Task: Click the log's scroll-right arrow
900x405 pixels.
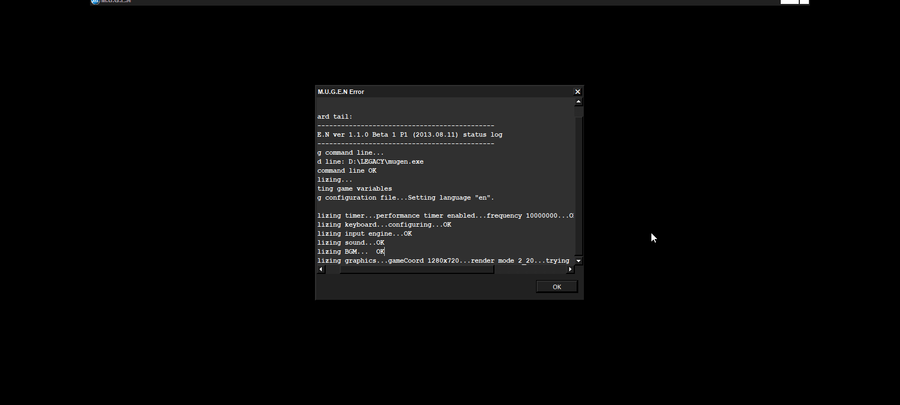Action: coord(570,269)
